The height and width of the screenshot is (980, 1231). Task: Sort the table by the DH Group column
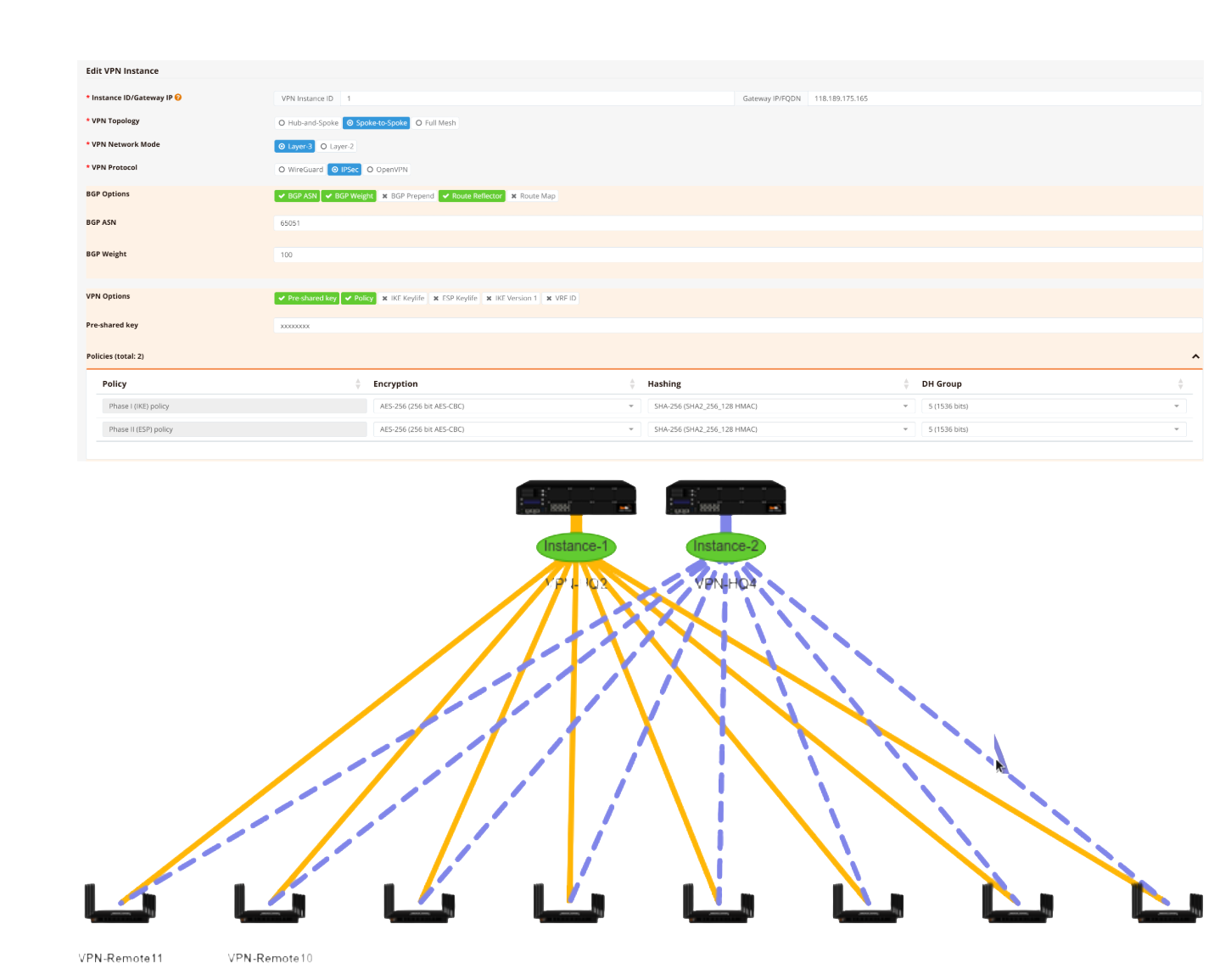pyautogui.click(x=1180, y=384)
